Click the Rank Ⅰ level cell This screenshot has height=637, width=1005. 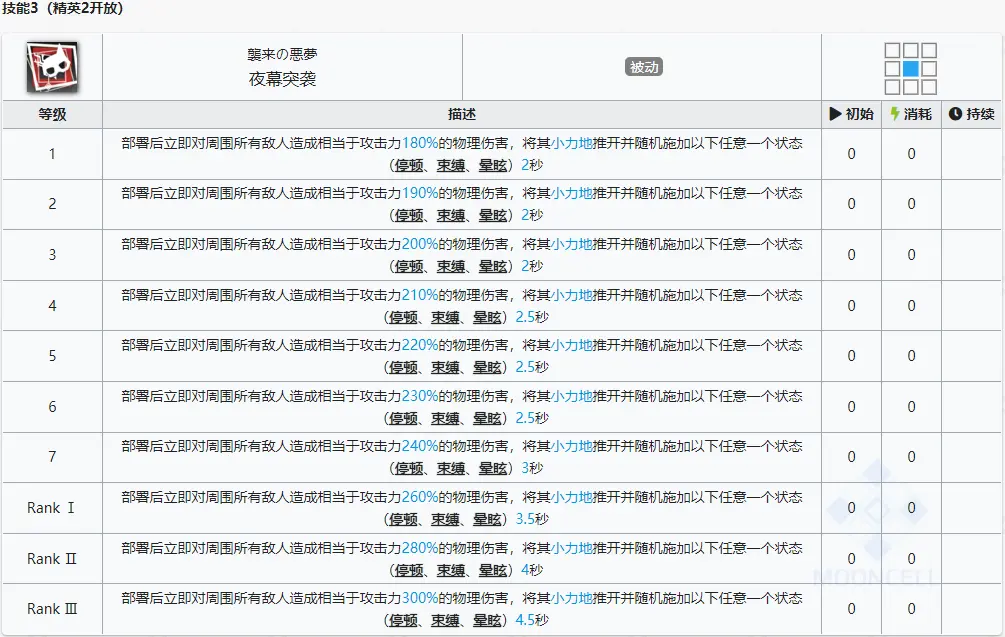(51, 508)
